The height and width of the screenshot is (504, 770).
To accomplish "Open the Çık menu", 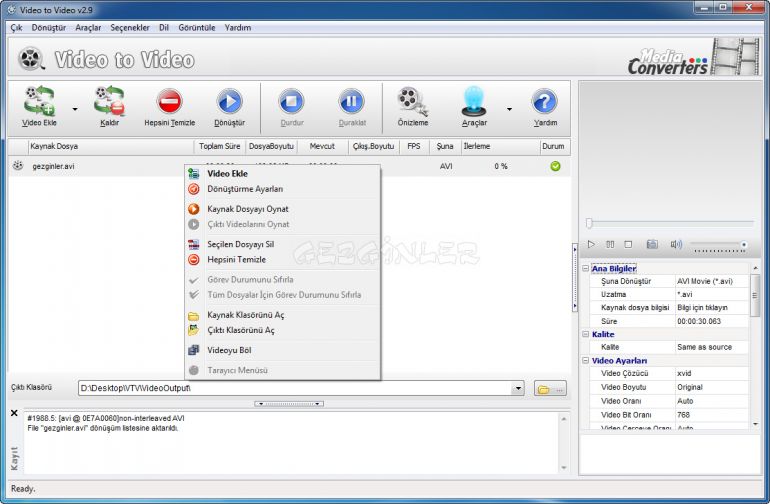I will (x=16, y=28).
